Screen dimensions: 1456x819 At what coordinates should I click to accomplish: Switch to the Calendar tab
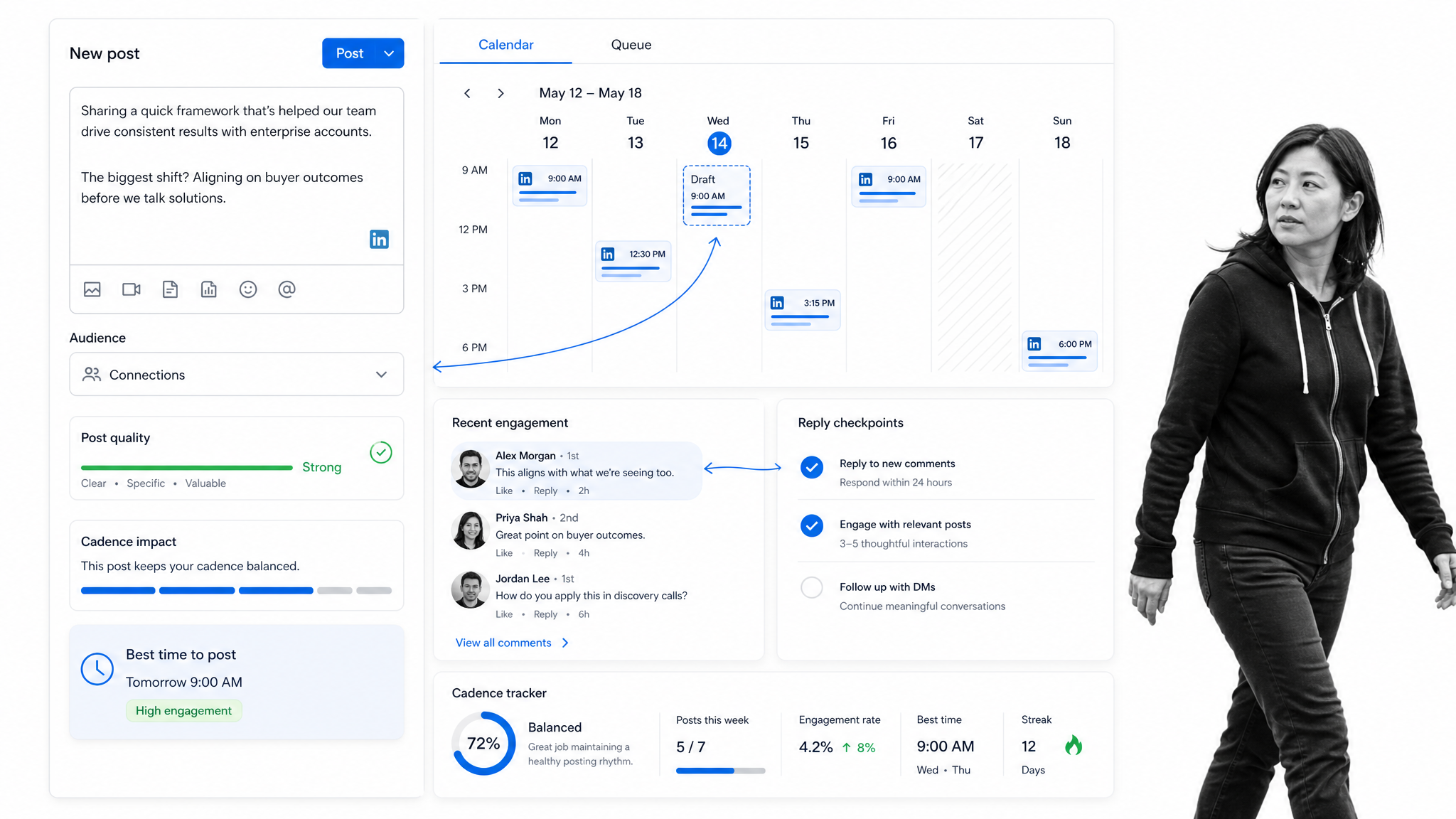[x=505, y=45]
